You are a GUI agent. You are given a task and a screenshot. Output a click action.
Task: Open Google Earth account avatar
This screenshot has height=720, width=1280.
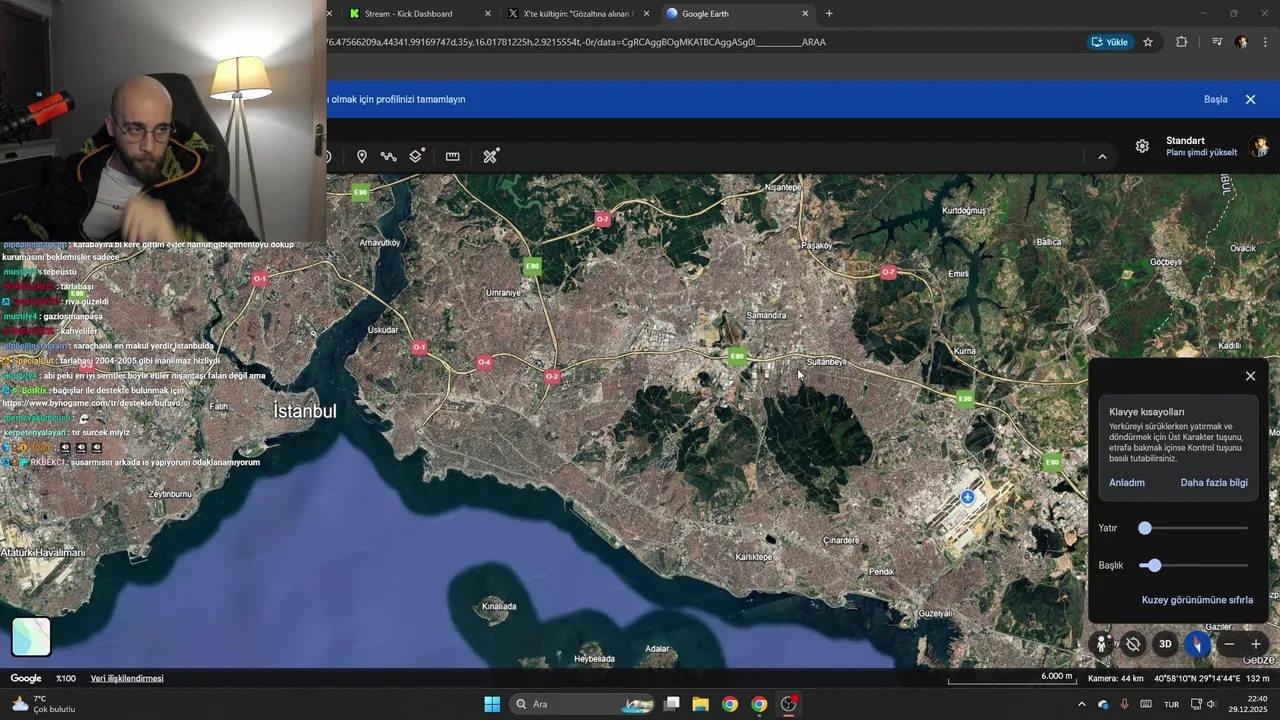1259,147
